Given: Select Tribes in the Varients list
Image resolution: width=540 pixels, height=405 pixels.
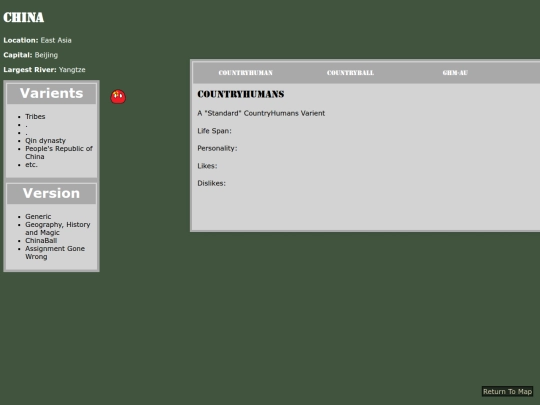Looking at the screenshot, I should (35, 116).
